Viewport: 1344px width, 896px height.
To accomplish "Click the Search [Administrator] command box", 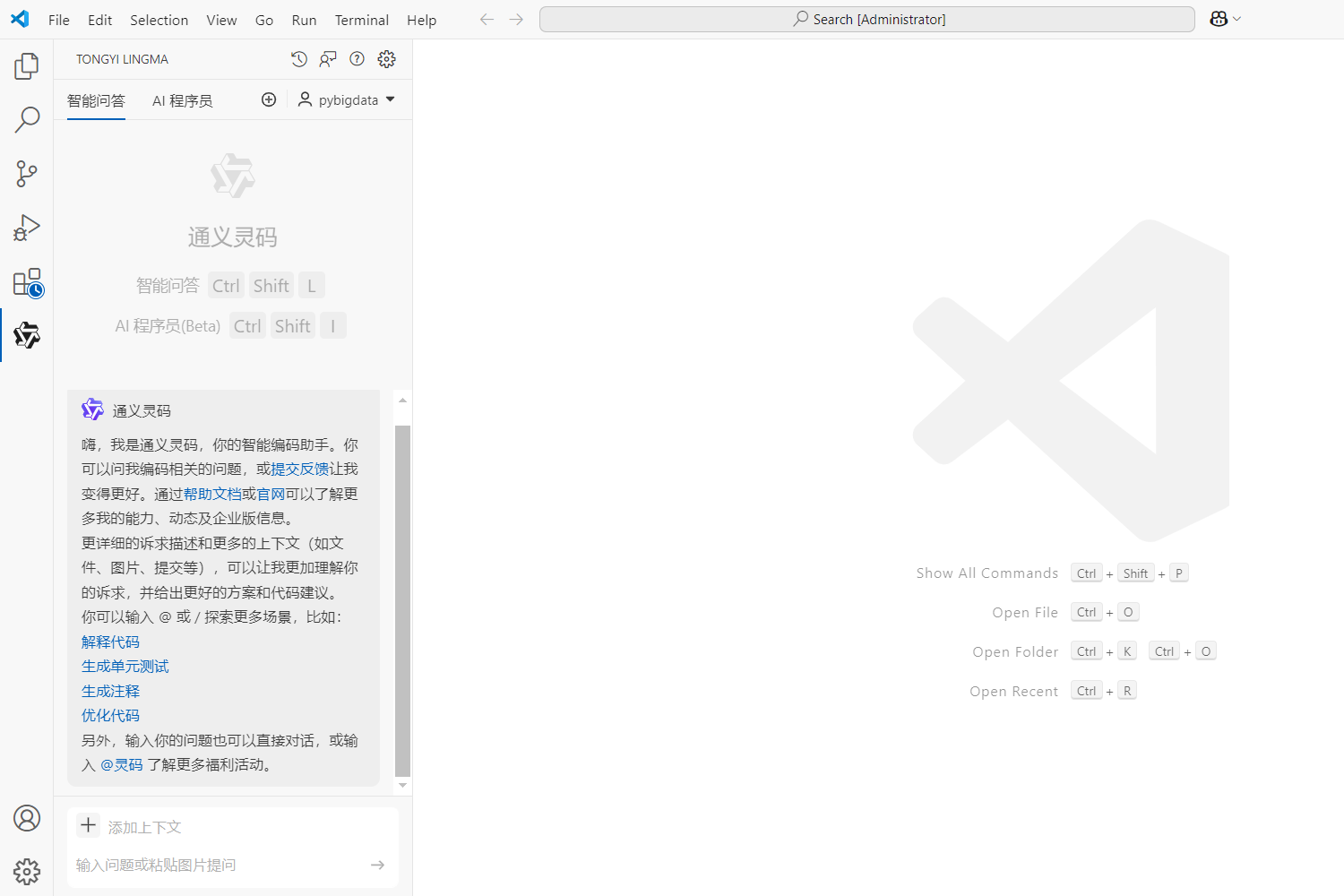I will click(867, 19).
